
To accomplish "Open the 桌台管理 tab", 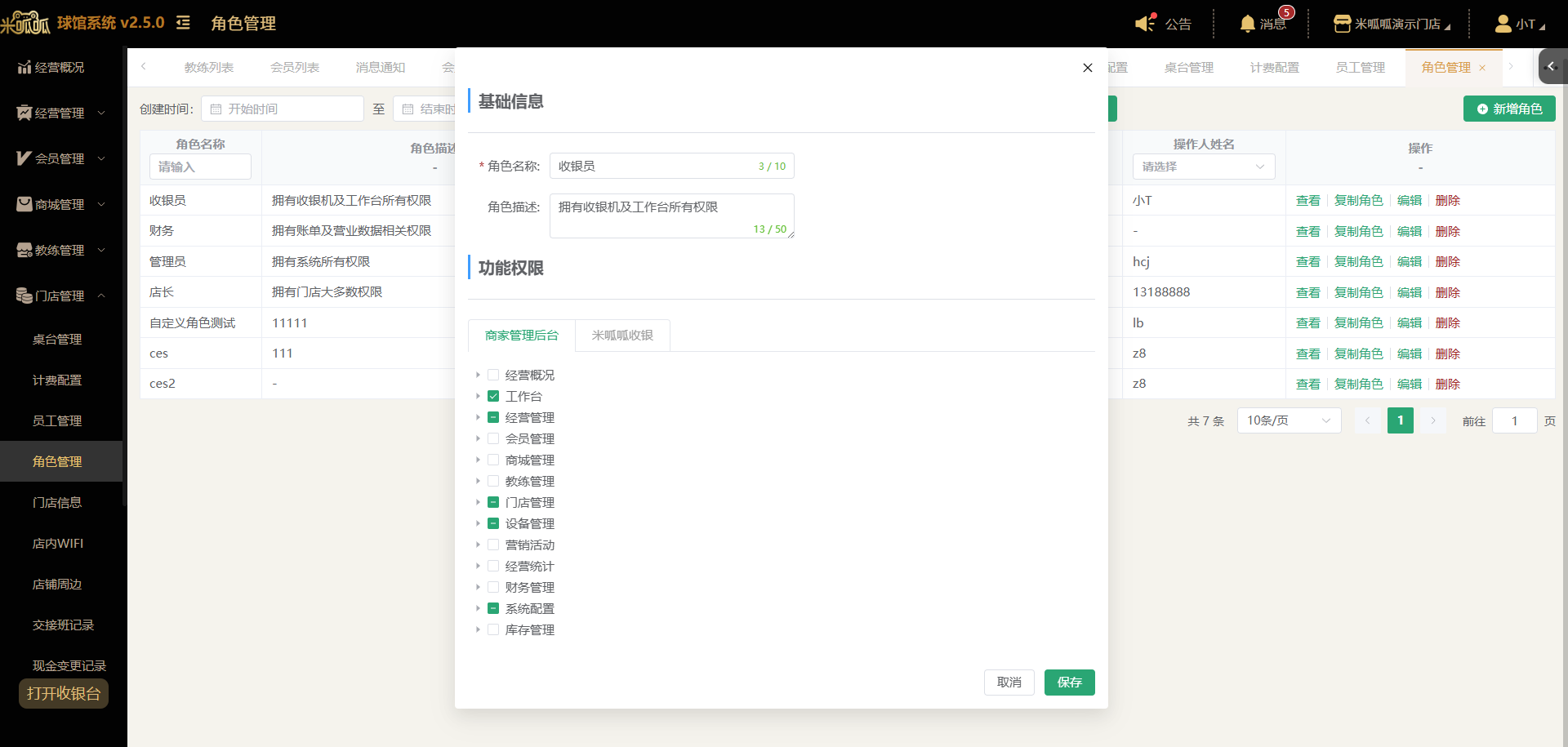I will [1189, 68].
